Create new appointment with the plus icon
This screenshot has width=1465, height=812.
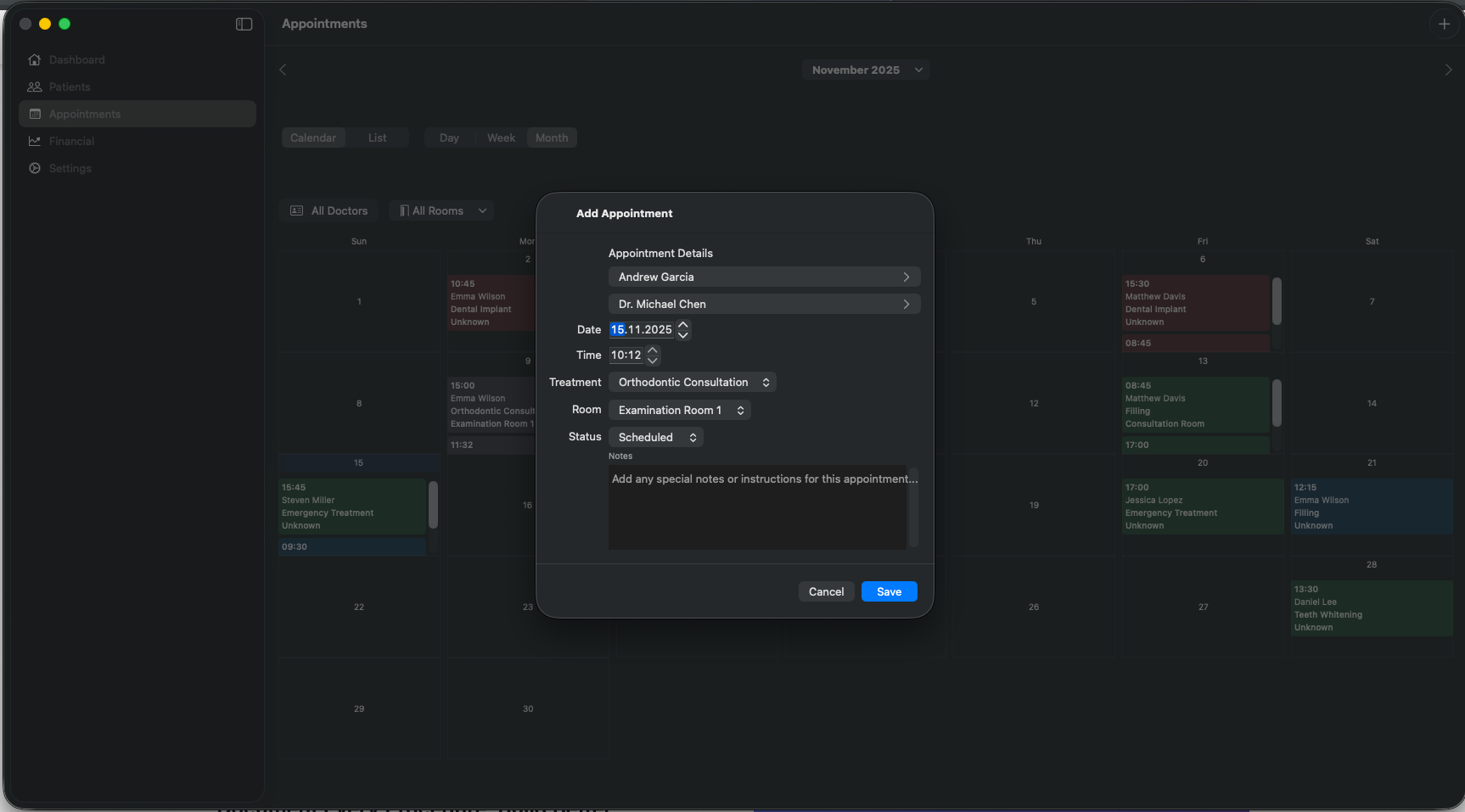pyautogui.click(x=1444, y=24)
